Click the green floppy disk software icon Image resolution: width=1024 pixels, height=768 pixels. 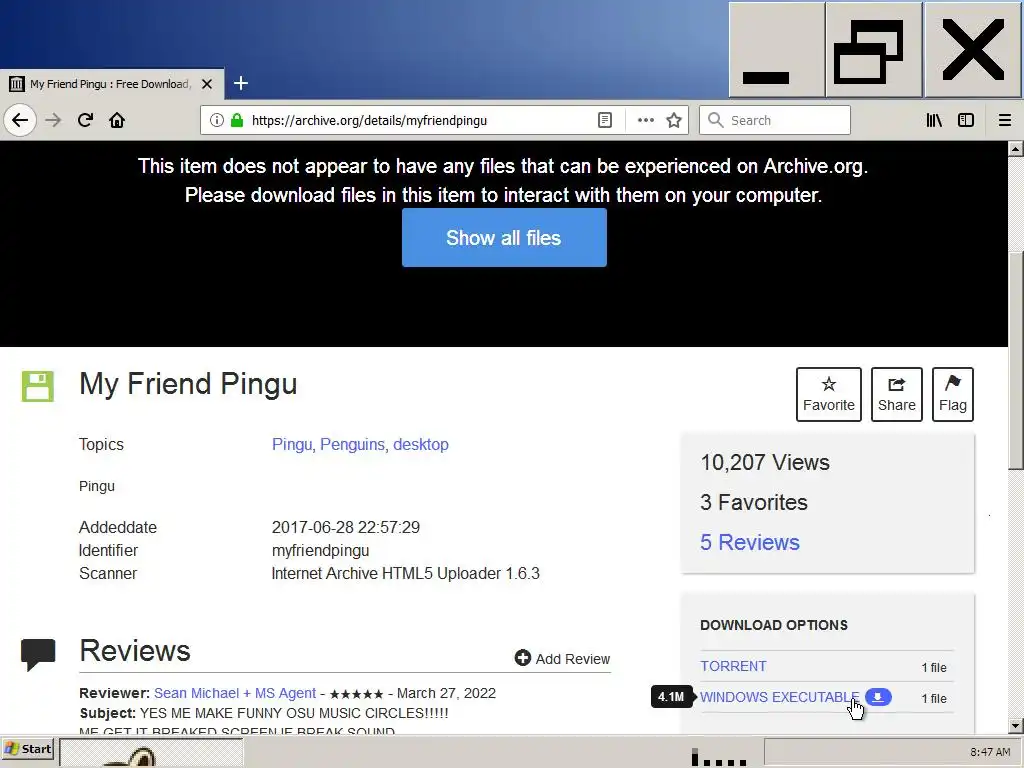38,386
